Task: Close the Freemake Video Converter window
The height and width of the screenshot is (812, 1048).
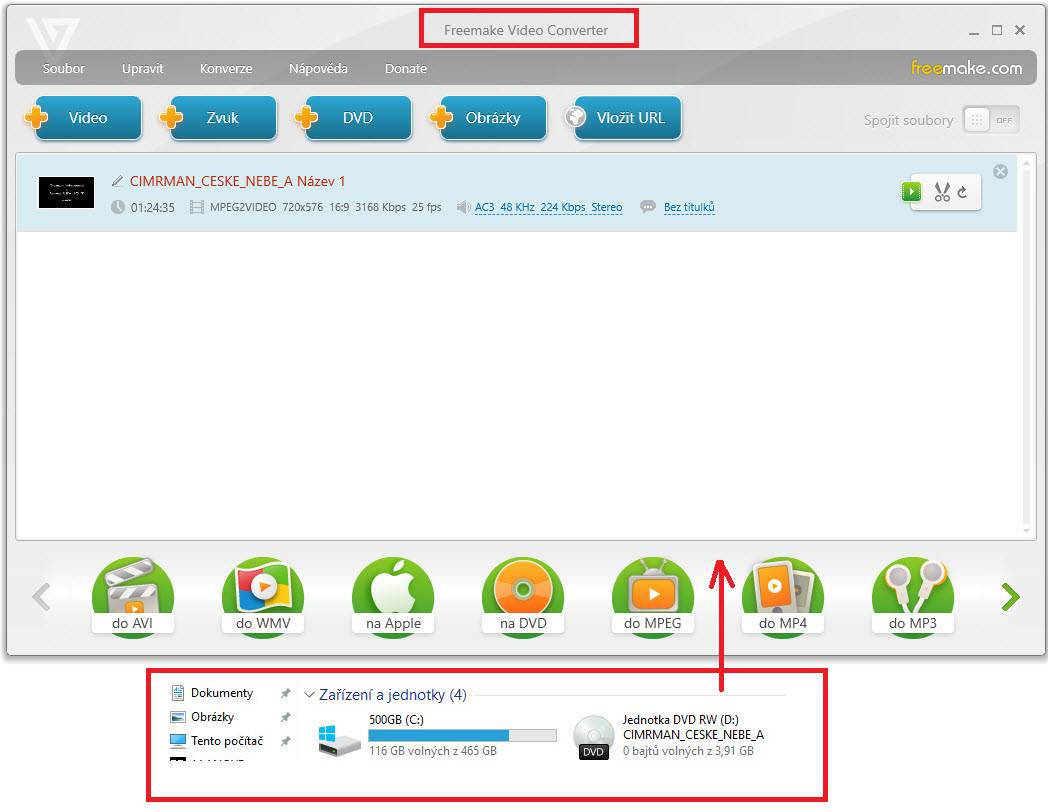Action: [x=1020, y=30]
